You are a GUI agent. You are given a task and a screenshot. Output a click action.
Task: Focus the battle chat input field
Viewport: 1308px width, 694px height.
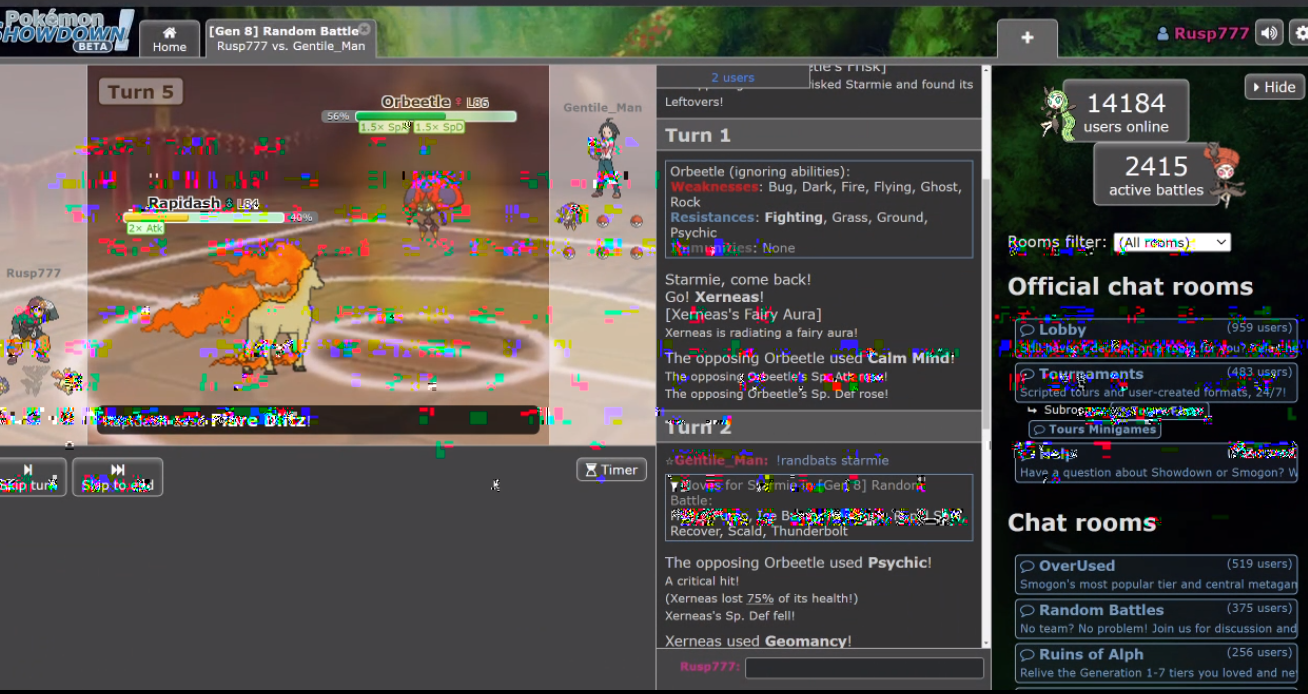[x=864, y=667]
